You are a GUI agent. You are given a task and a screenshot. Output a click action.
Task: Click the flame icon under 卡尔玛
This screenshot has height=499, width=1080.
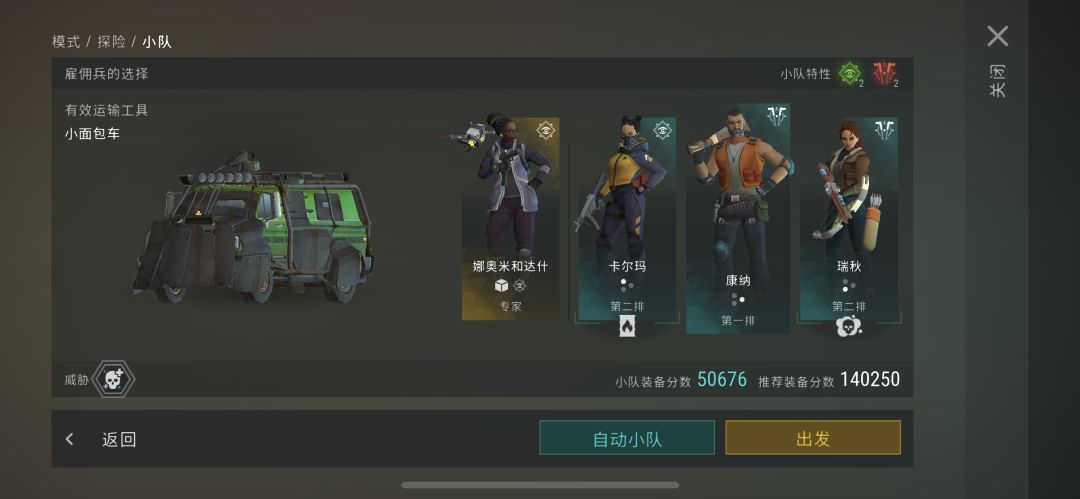(627, 327)
